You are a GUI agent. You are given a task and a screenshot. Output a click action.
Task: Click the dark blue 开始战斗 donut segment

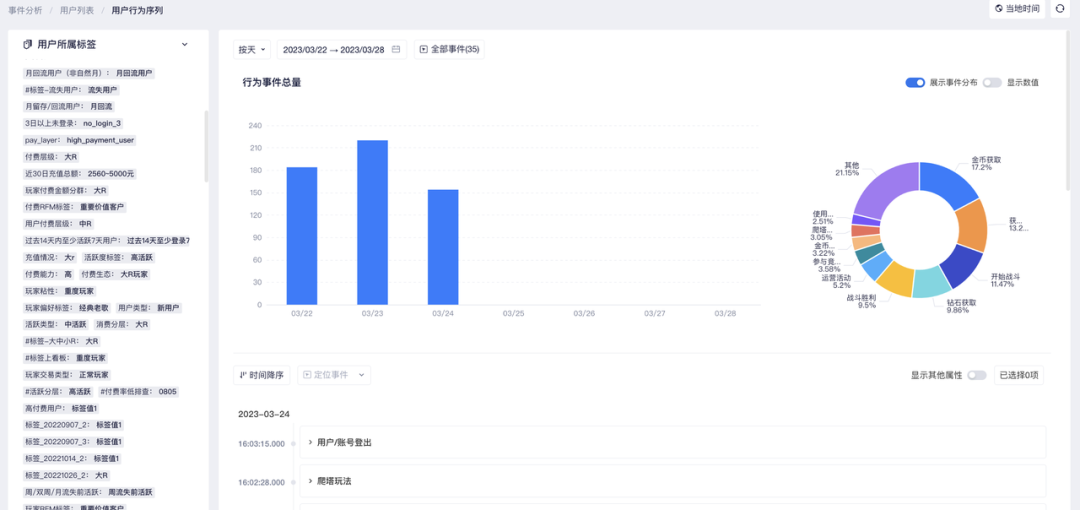click(x=961, y=267)
